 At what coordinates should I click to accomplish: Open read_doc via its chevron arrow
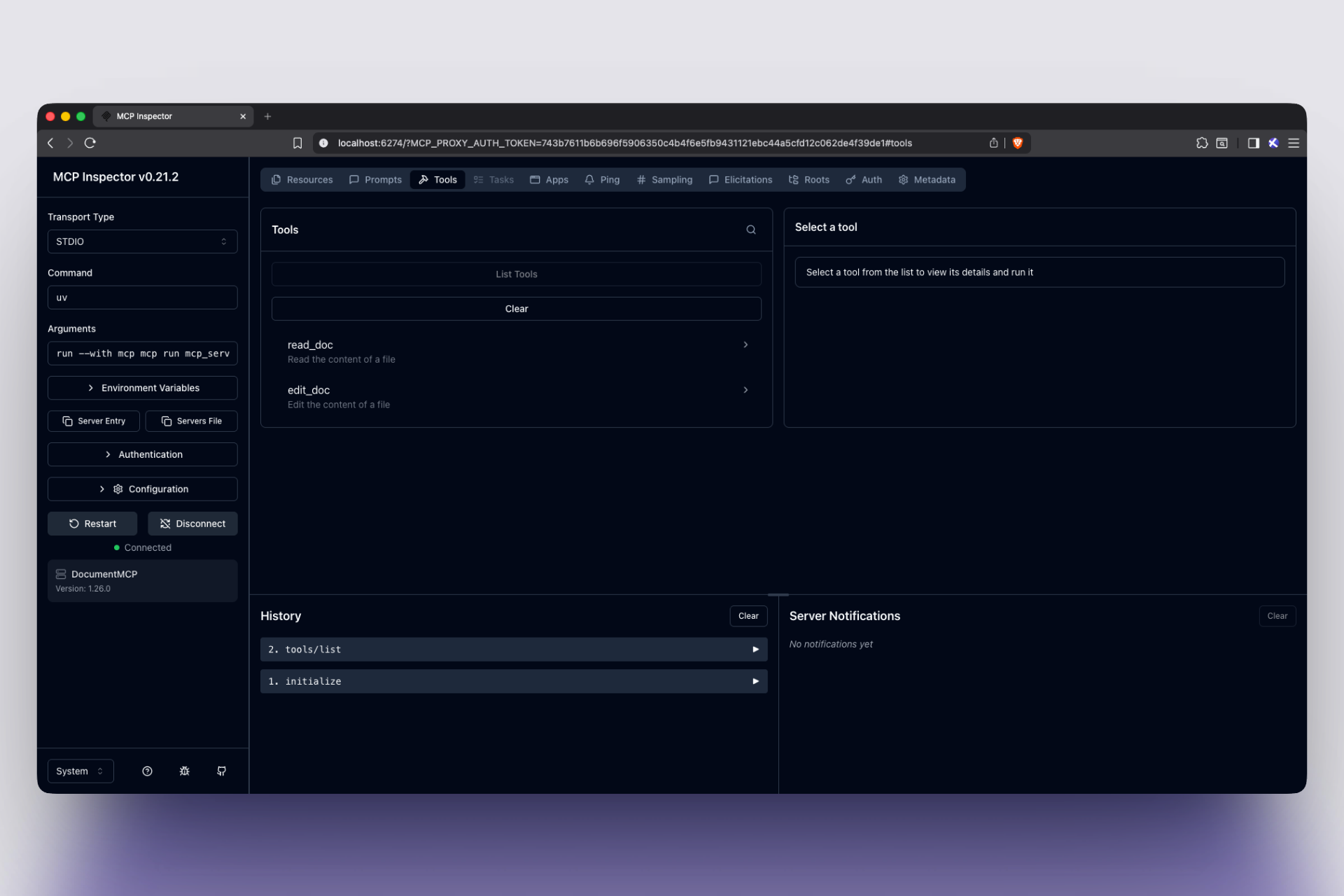pyautogui.click(x=745, y=344)
